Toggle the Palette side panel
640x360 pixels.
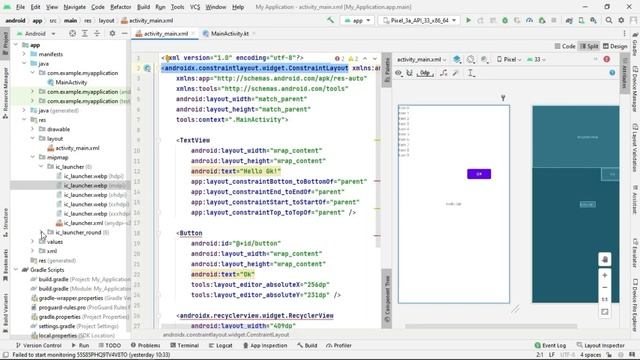(387, 69)
